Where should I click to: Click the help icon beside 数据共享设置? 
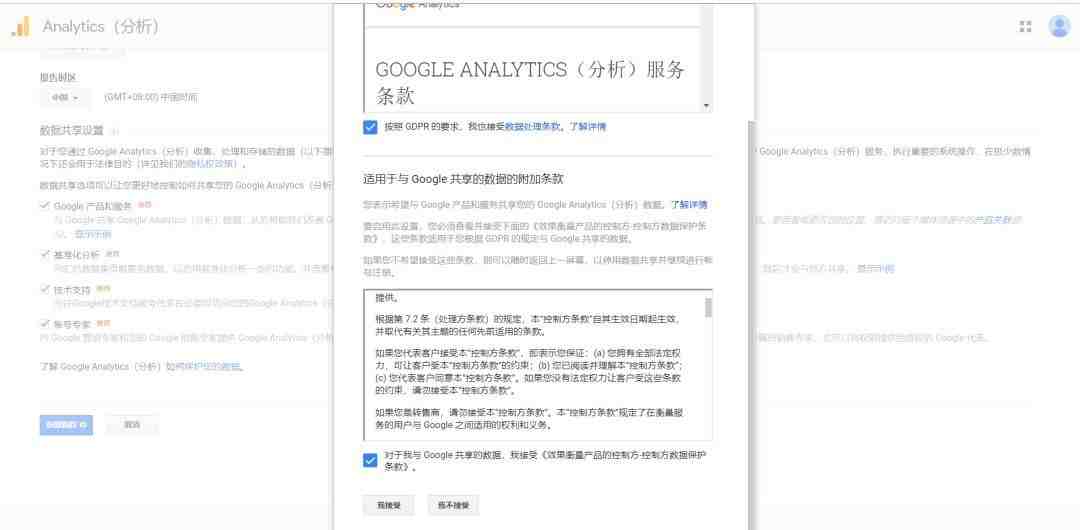(115, 131)
